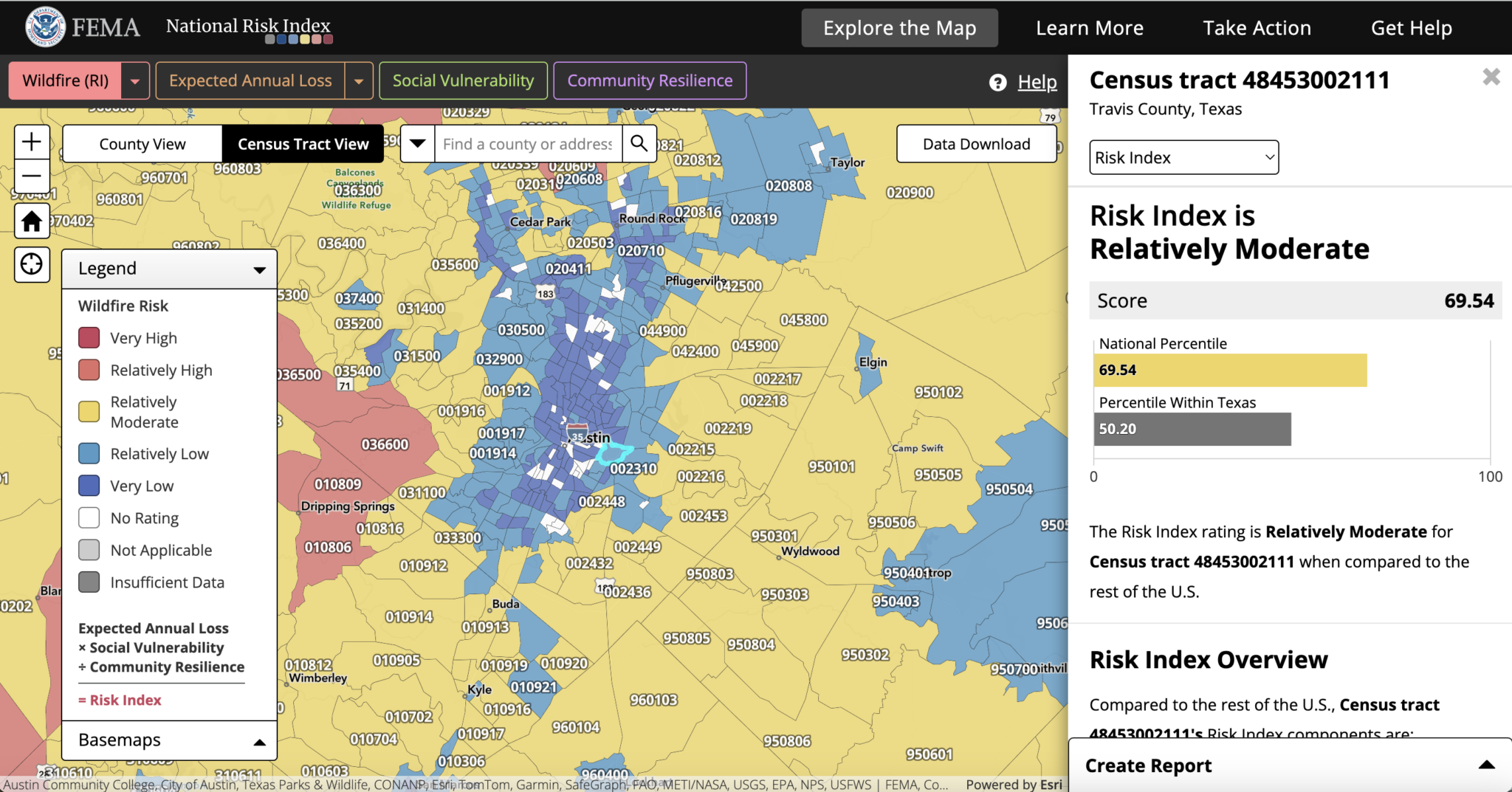Click the zoom in plus button
The image size is (1512, 792).
click(32, 142)
